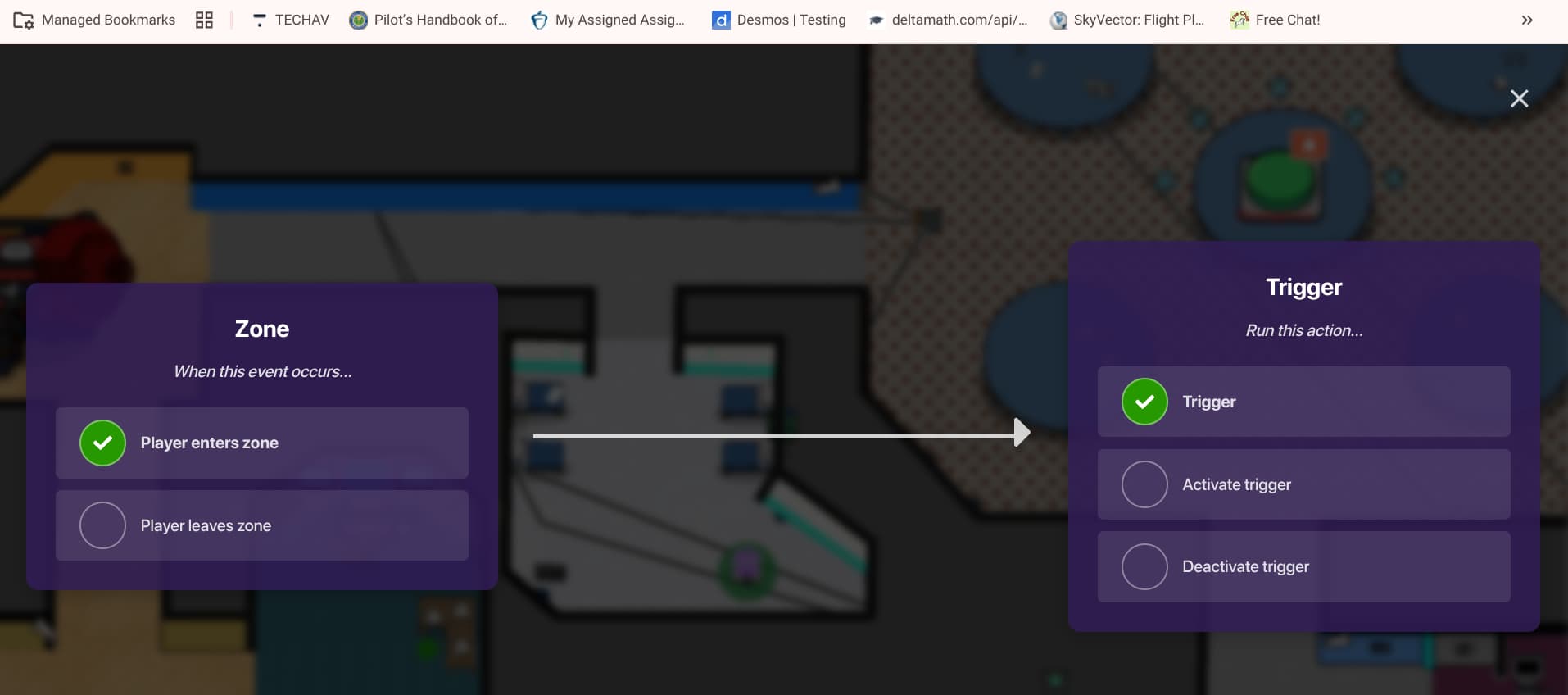
Task: Open the Free Chat! bookmark
Action: tap(1276, 20)
